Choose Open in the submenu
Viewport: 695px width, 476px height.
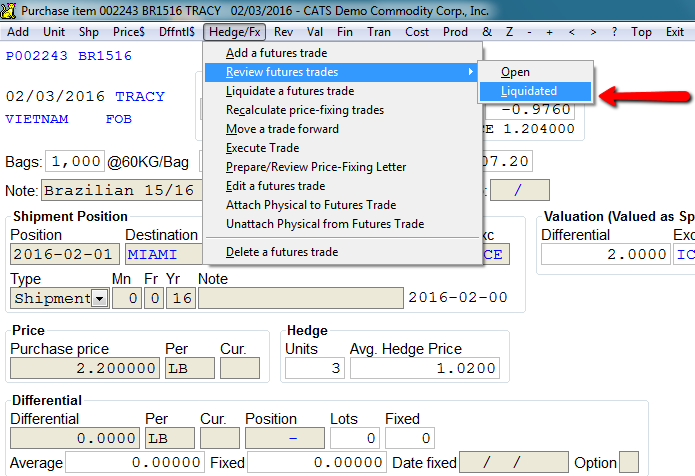(x=535, y=72)
